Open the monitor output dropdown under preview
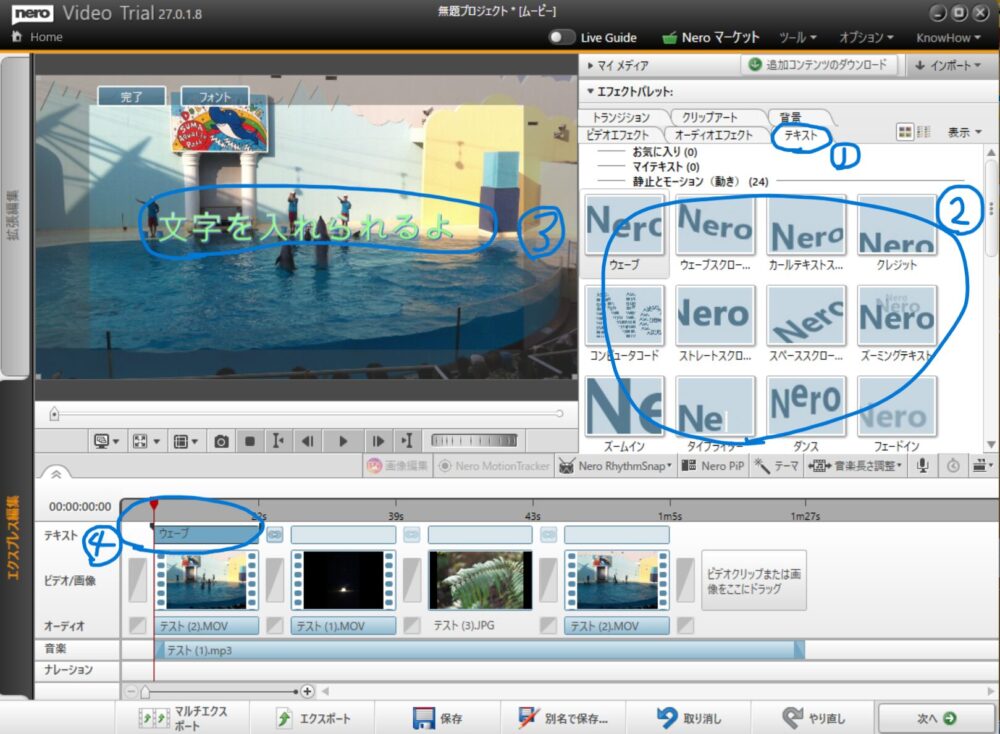The height and width of the screenshot is (734, 1000). [x=106, y=441]
